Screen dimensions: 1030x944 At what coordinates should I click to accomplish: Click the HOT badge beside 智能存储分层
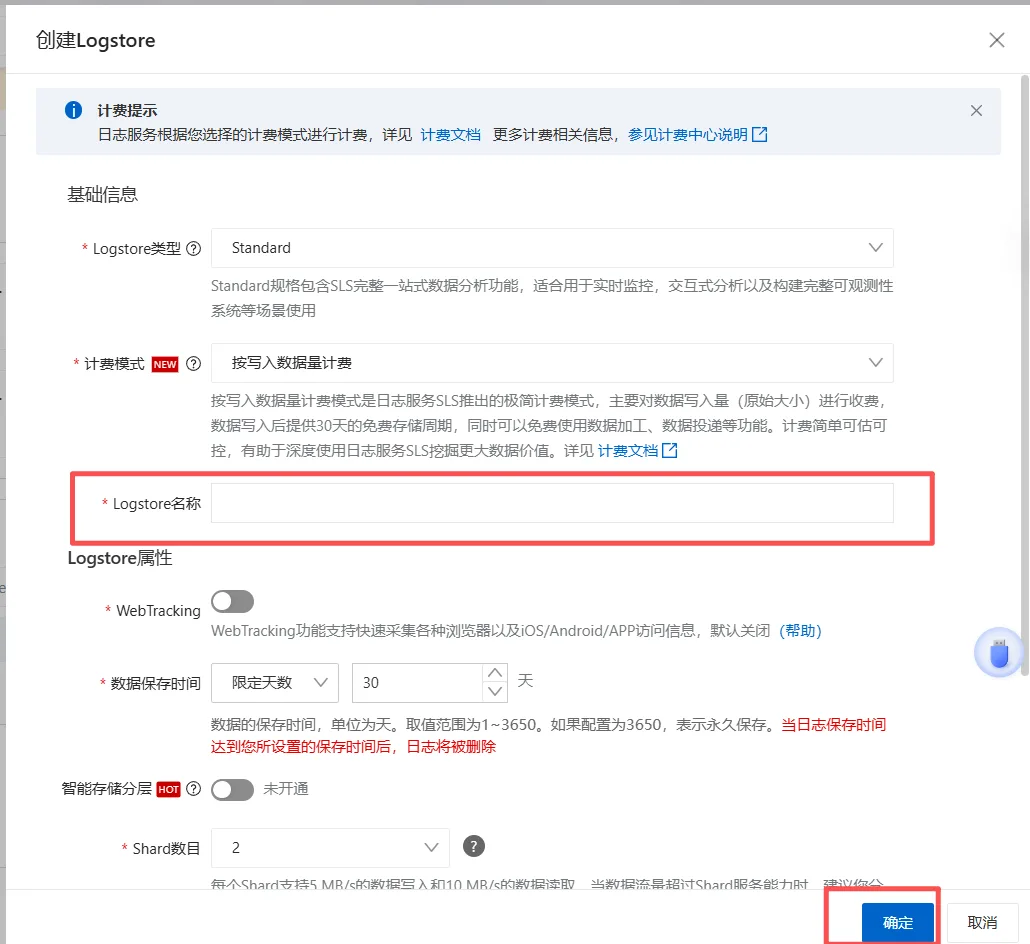(x=168, y=790)
